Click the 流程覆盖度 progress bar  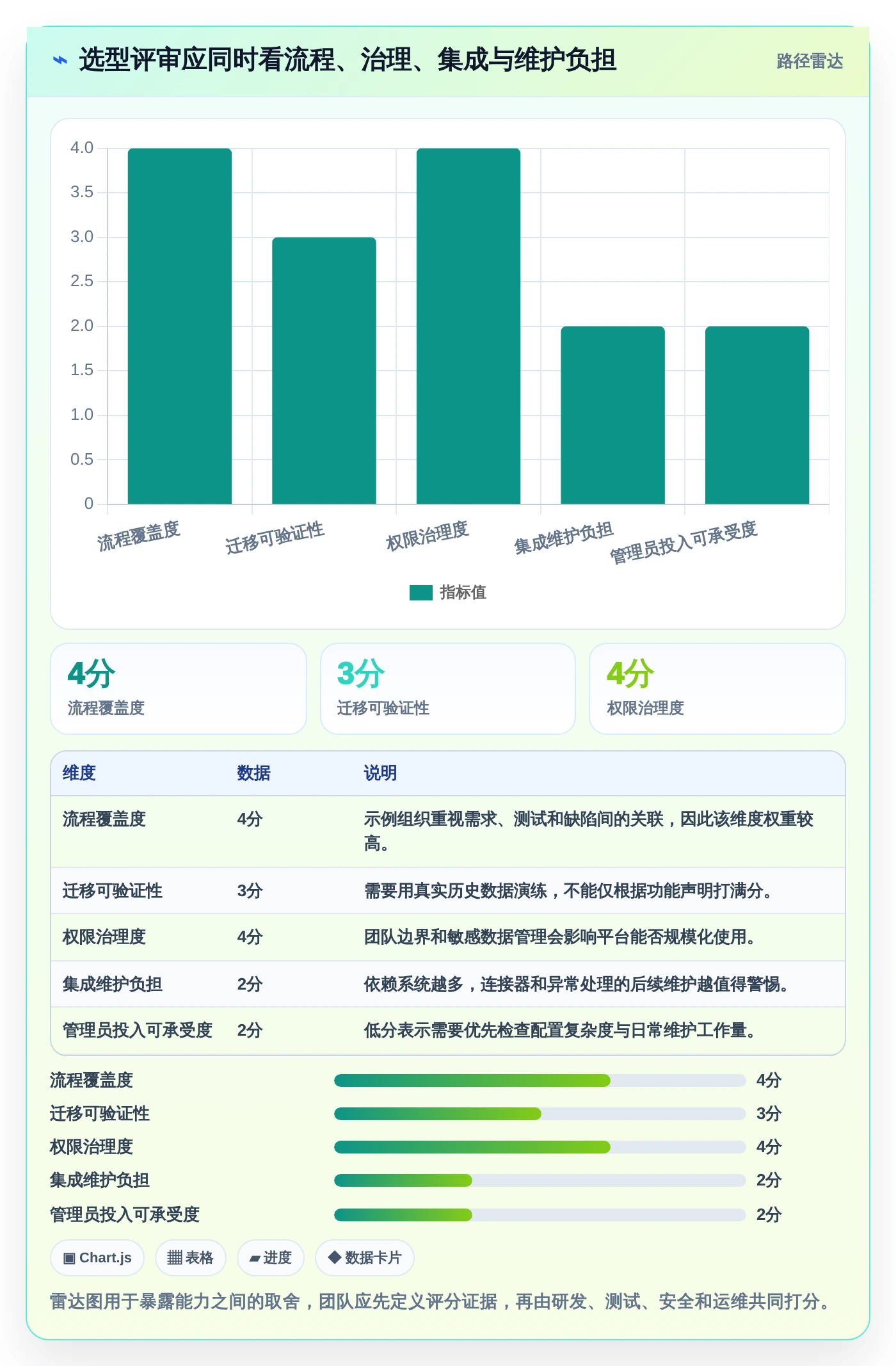pyautogui.click(x=540, y=1081)
